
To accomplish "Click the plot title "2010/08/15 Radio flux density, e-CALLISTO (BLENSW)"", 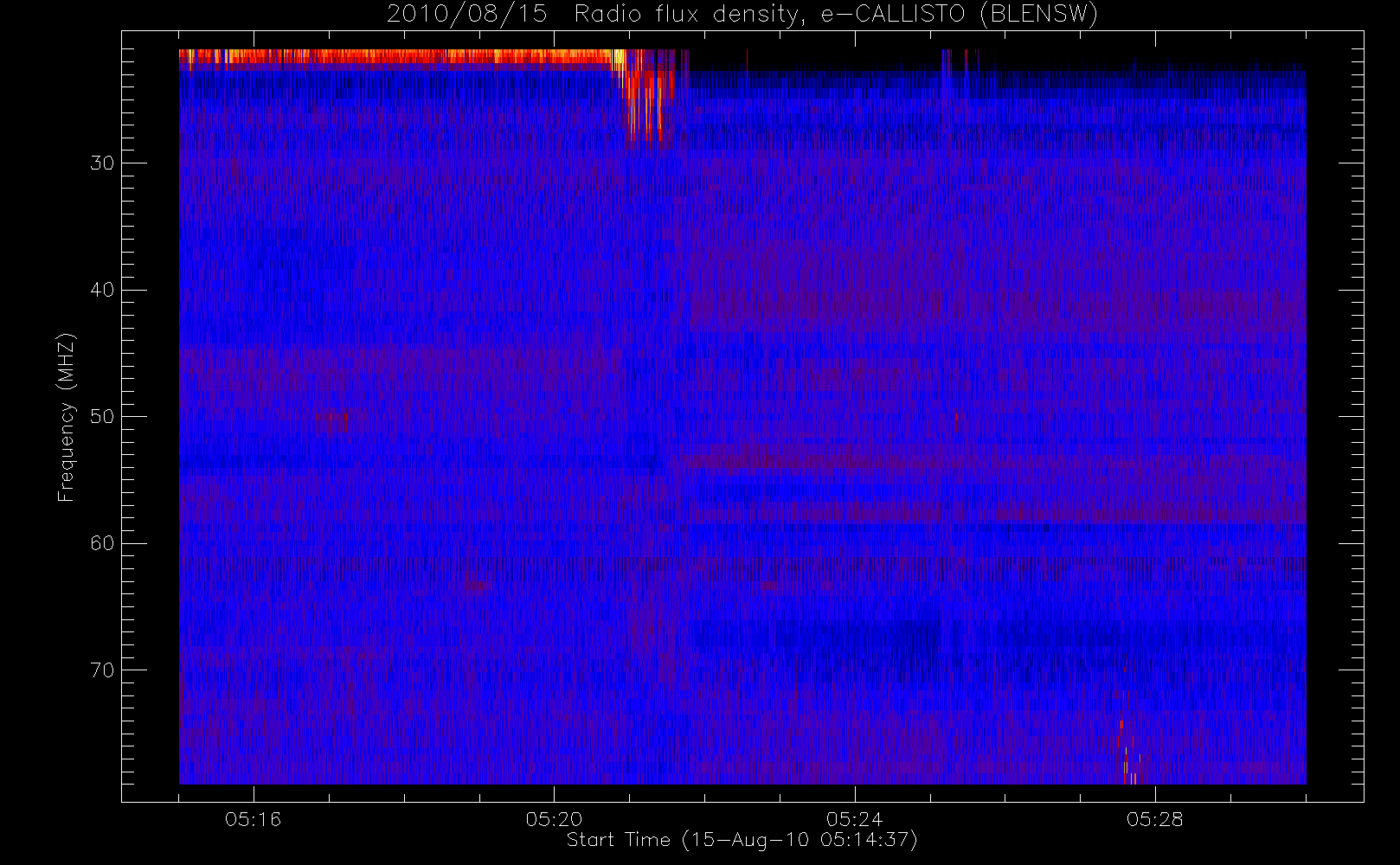I will (742, 15).
